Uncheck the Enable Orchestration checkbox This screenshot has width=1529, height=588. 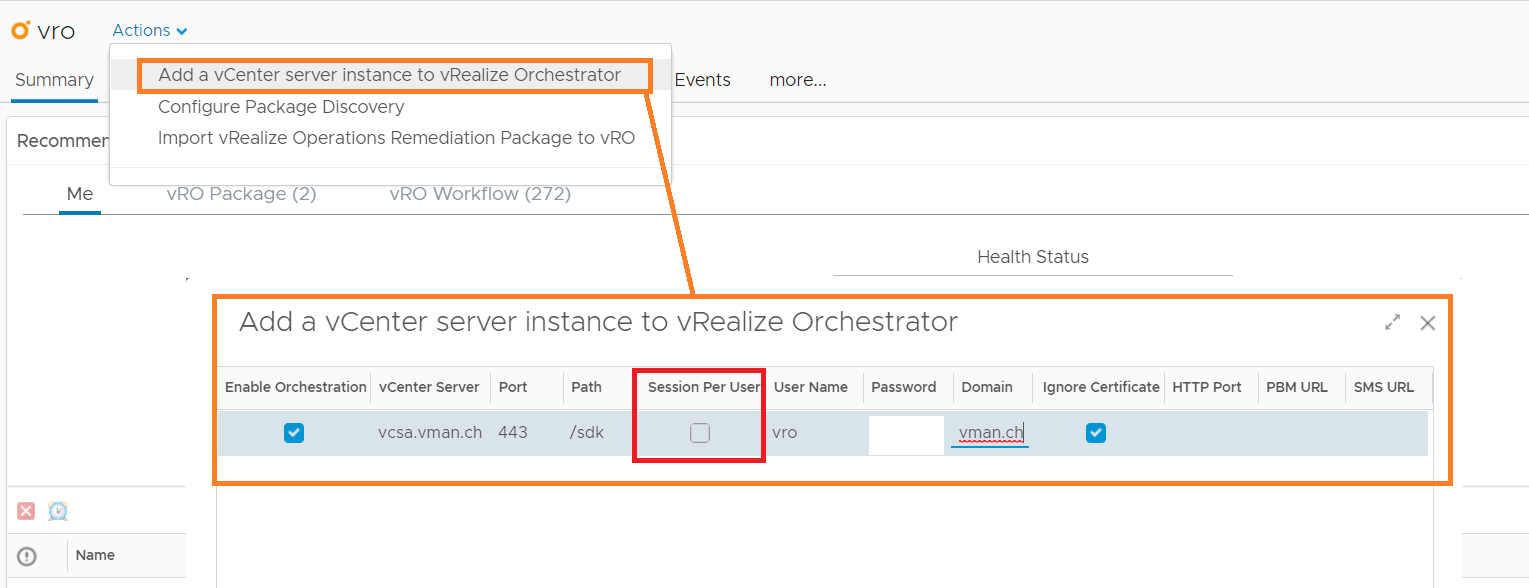click(x=293, y=433)
